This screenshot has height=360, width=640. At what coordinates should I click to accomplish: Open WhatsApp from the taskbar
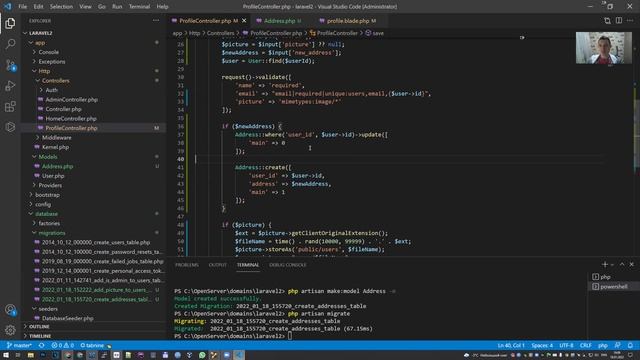coord(202,355)
